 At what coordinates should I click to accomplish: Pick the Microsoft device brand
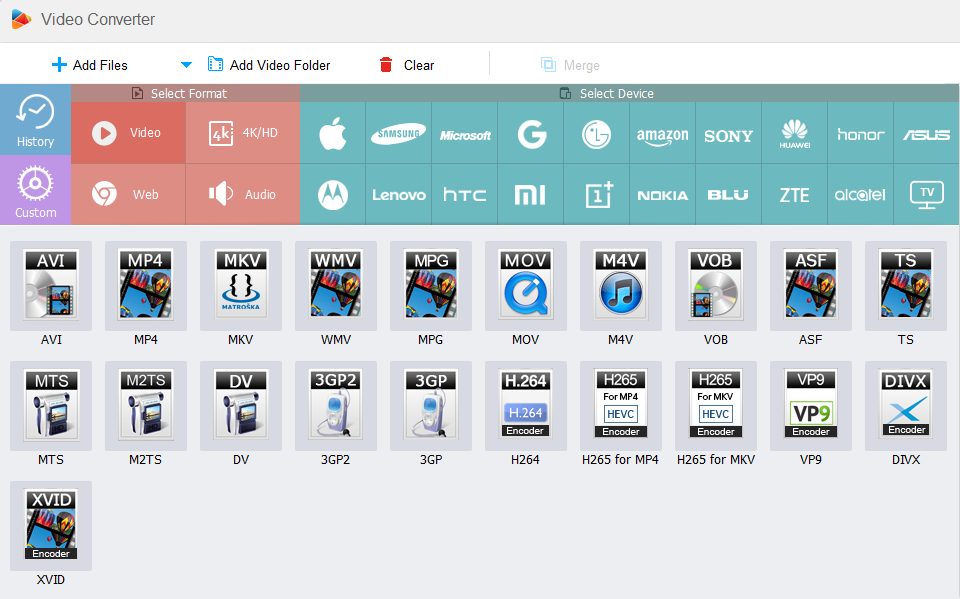click(465, 133)
